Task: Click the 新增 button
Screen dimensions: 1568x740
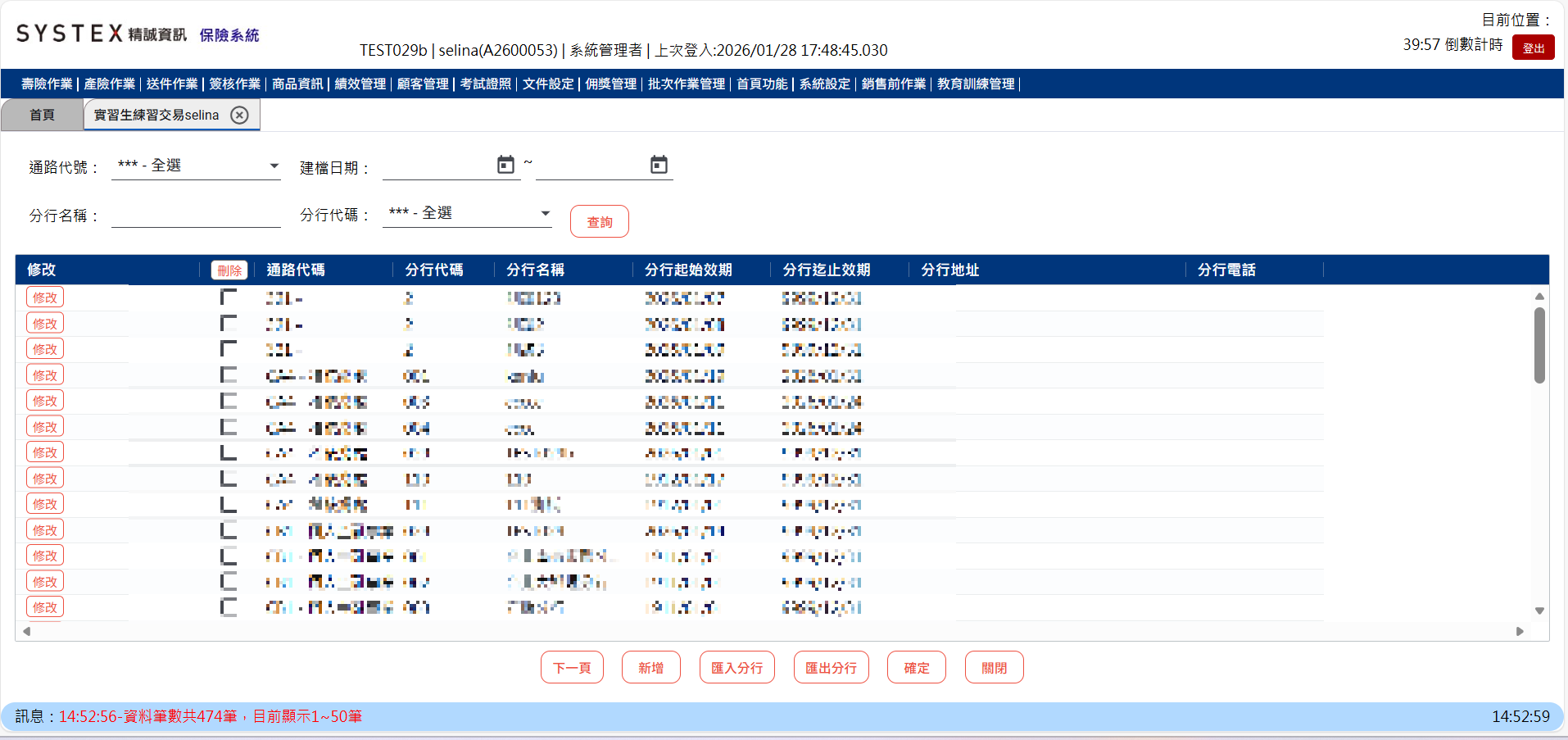Action: point(651,667)
